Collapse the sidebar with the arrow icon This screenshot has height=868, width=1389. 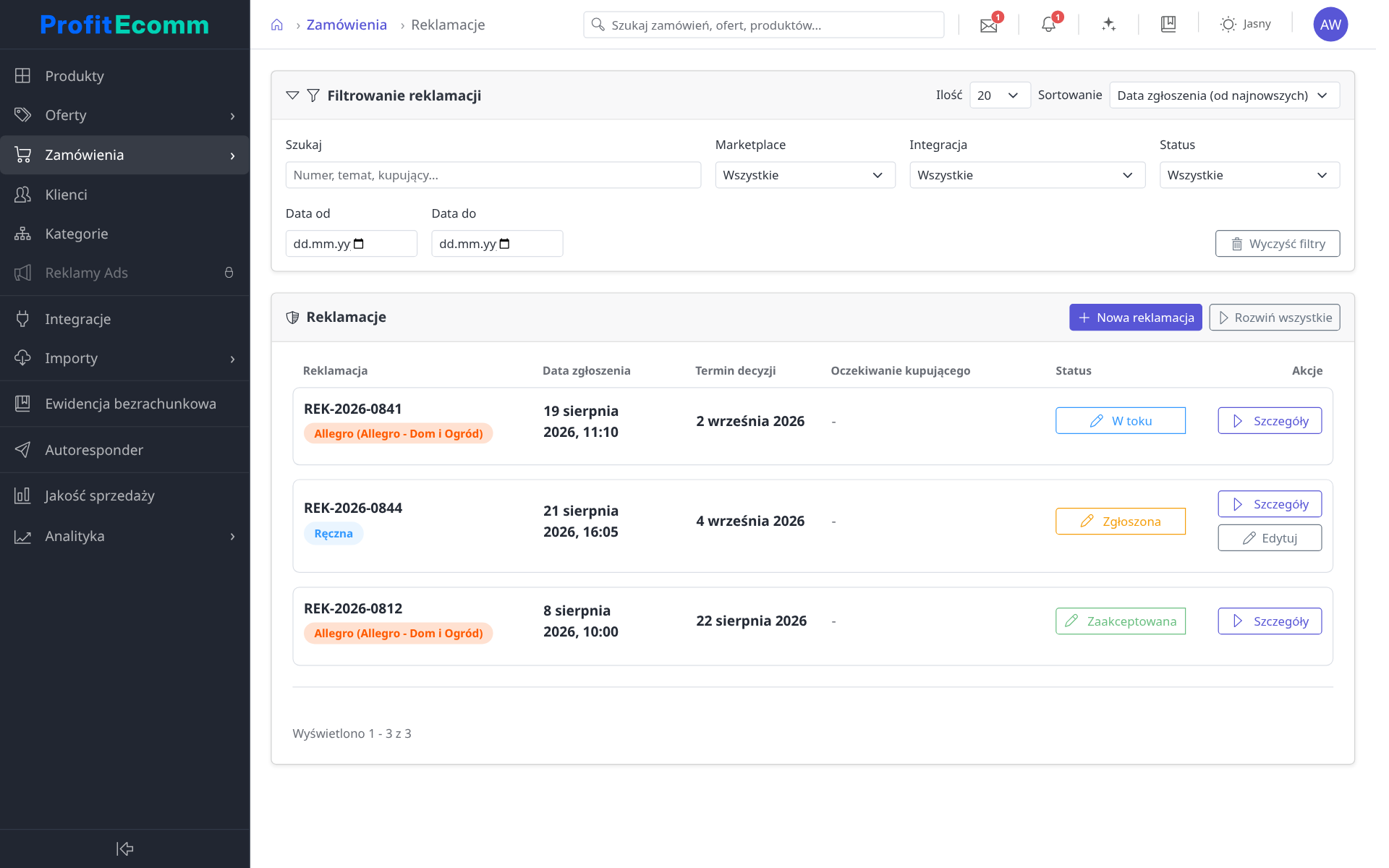[x=124, y=848]
